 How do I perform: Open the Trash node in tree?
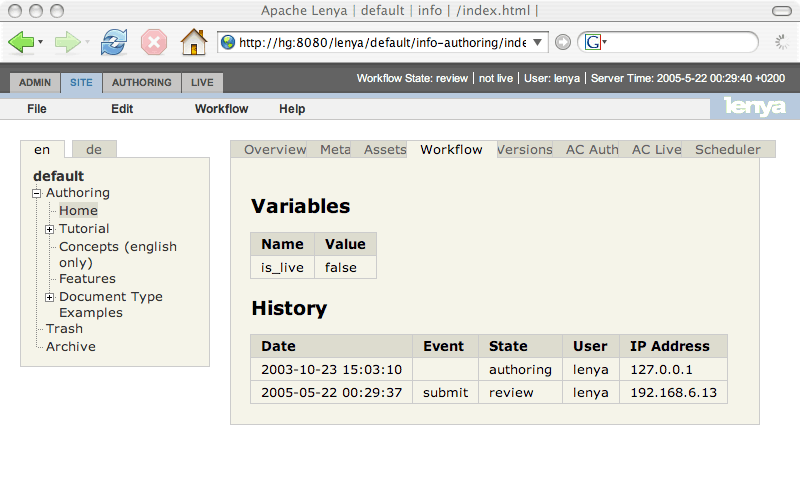64,329
